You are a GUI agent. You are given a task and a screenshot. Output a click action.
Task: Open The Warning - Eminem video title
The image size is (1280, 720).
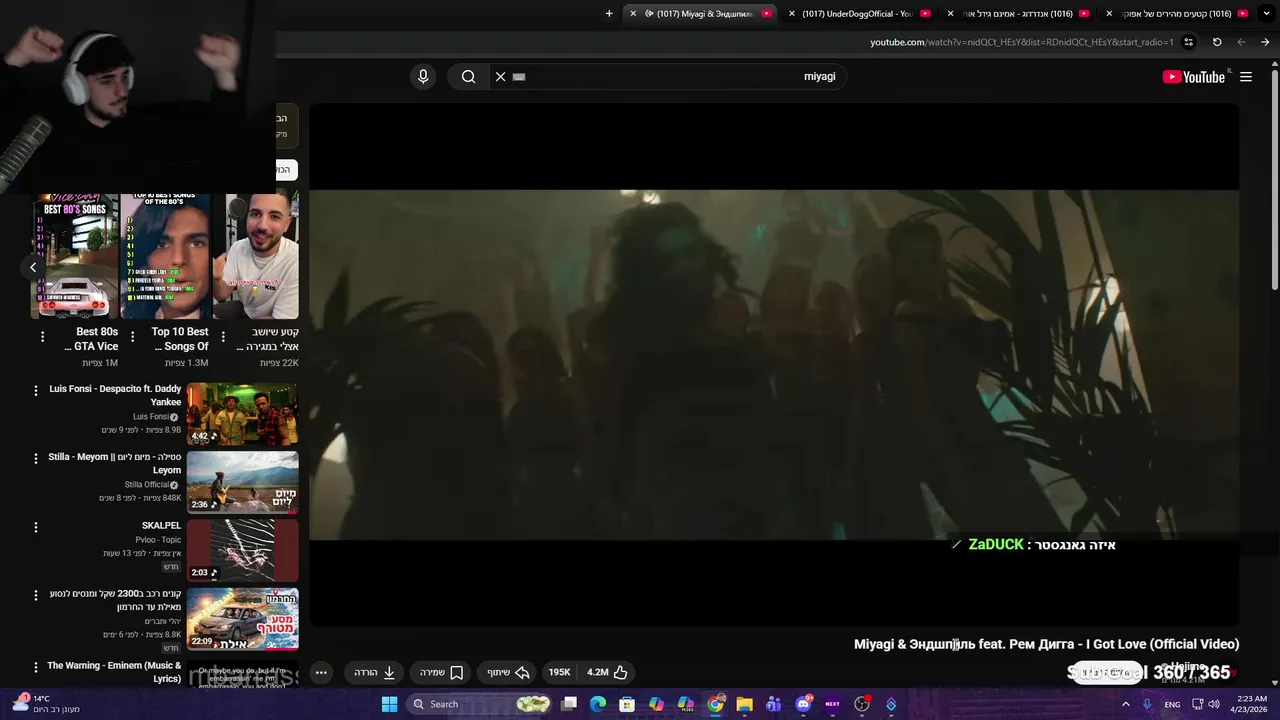tap(114, 672)
